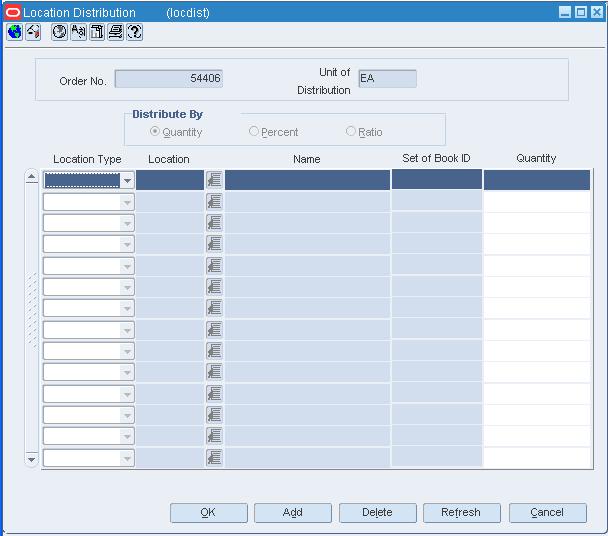Image resolution: width=608 pixels, height=536 pixels.
Task: Click the eraser/clear toolbar icon
Action: click(x=33, y=32)
